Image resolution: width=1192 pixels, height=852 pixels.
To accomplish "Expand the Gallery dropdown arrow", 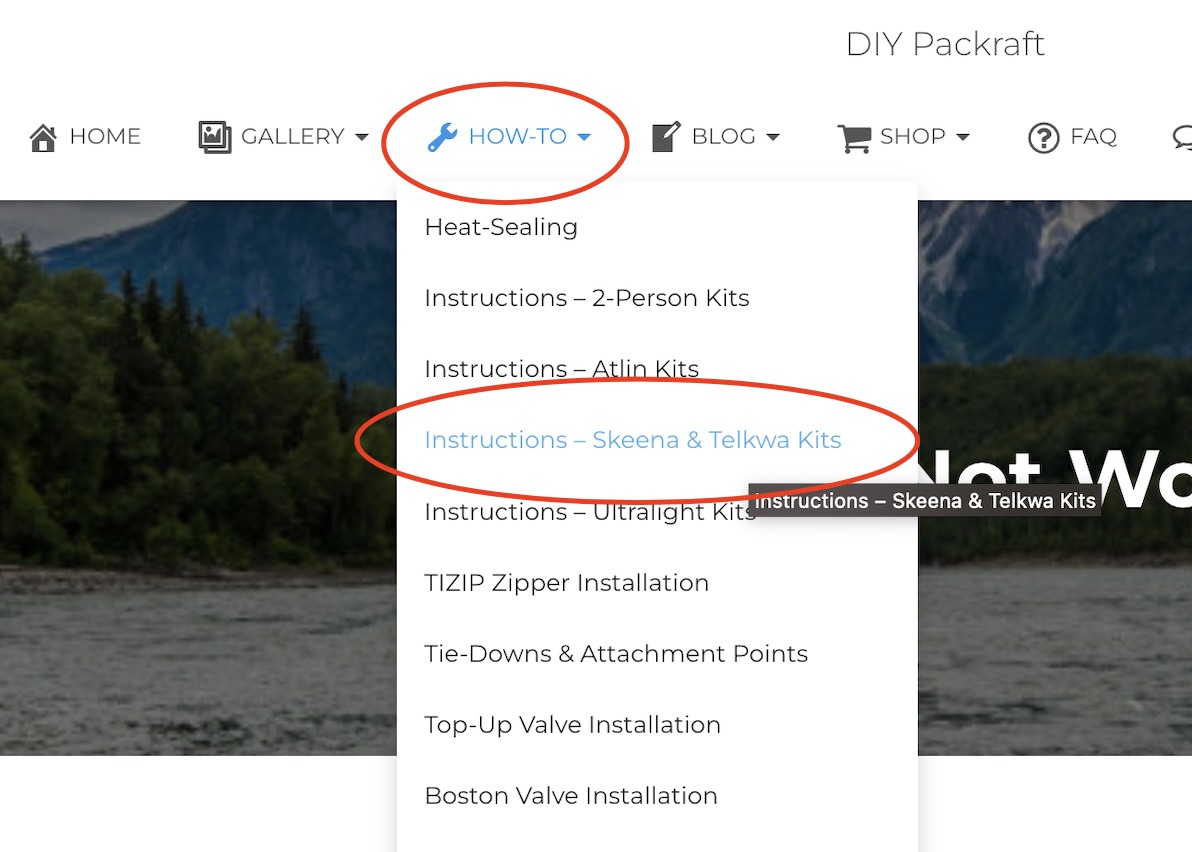I will (x=362, y=137).
